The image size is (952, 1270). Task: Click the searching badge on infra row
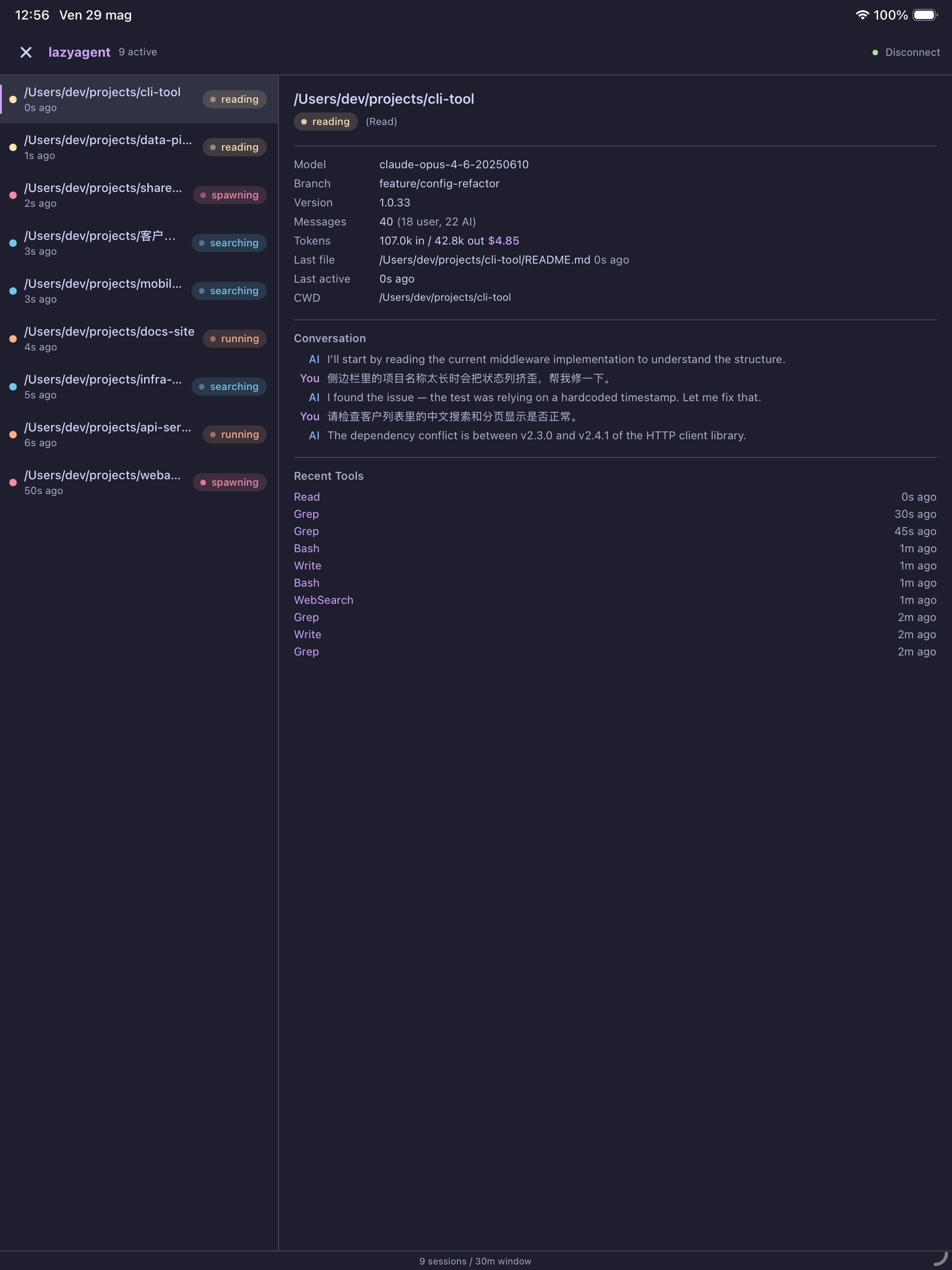click(229, 386)
